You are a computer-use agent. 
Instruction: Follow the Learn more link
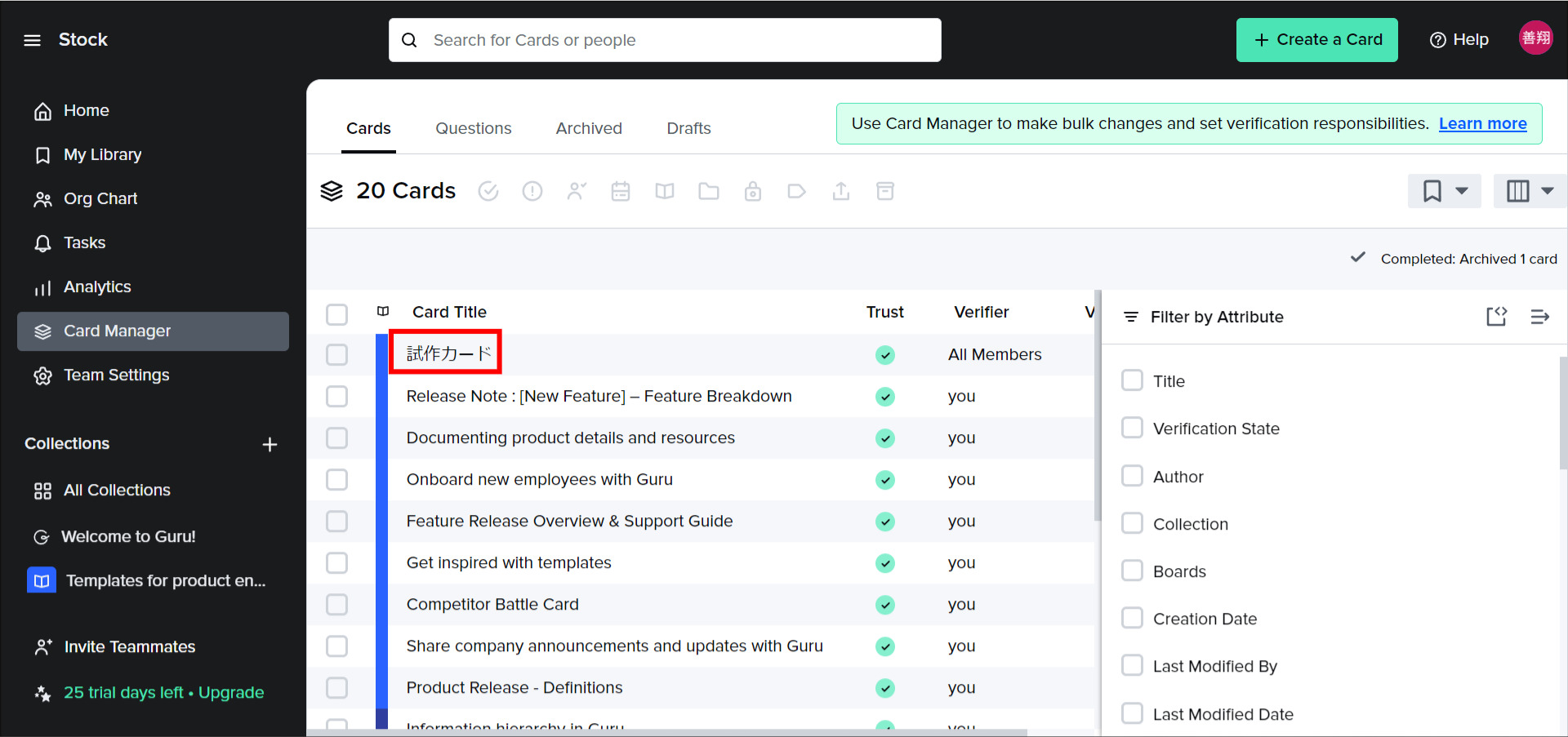(x=1482, y=123)
